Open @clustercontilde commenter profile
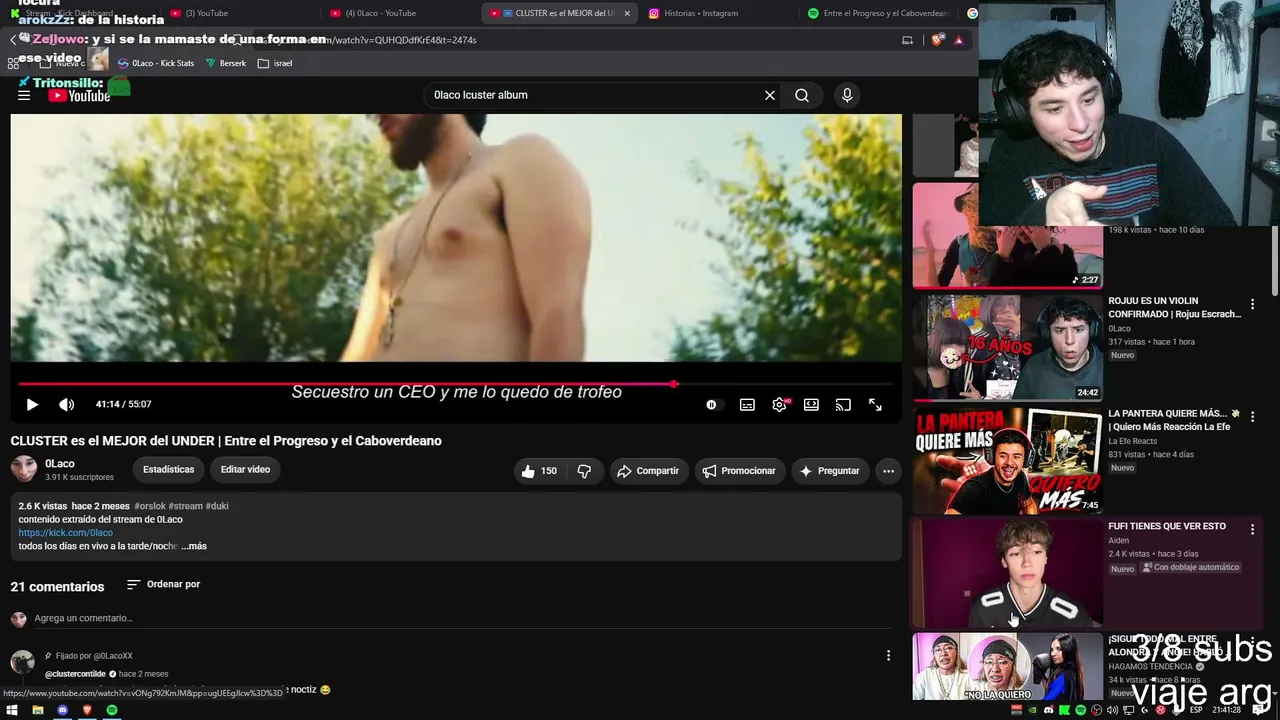The width and height of the screenshot is (1280, 720). (75, 674)
